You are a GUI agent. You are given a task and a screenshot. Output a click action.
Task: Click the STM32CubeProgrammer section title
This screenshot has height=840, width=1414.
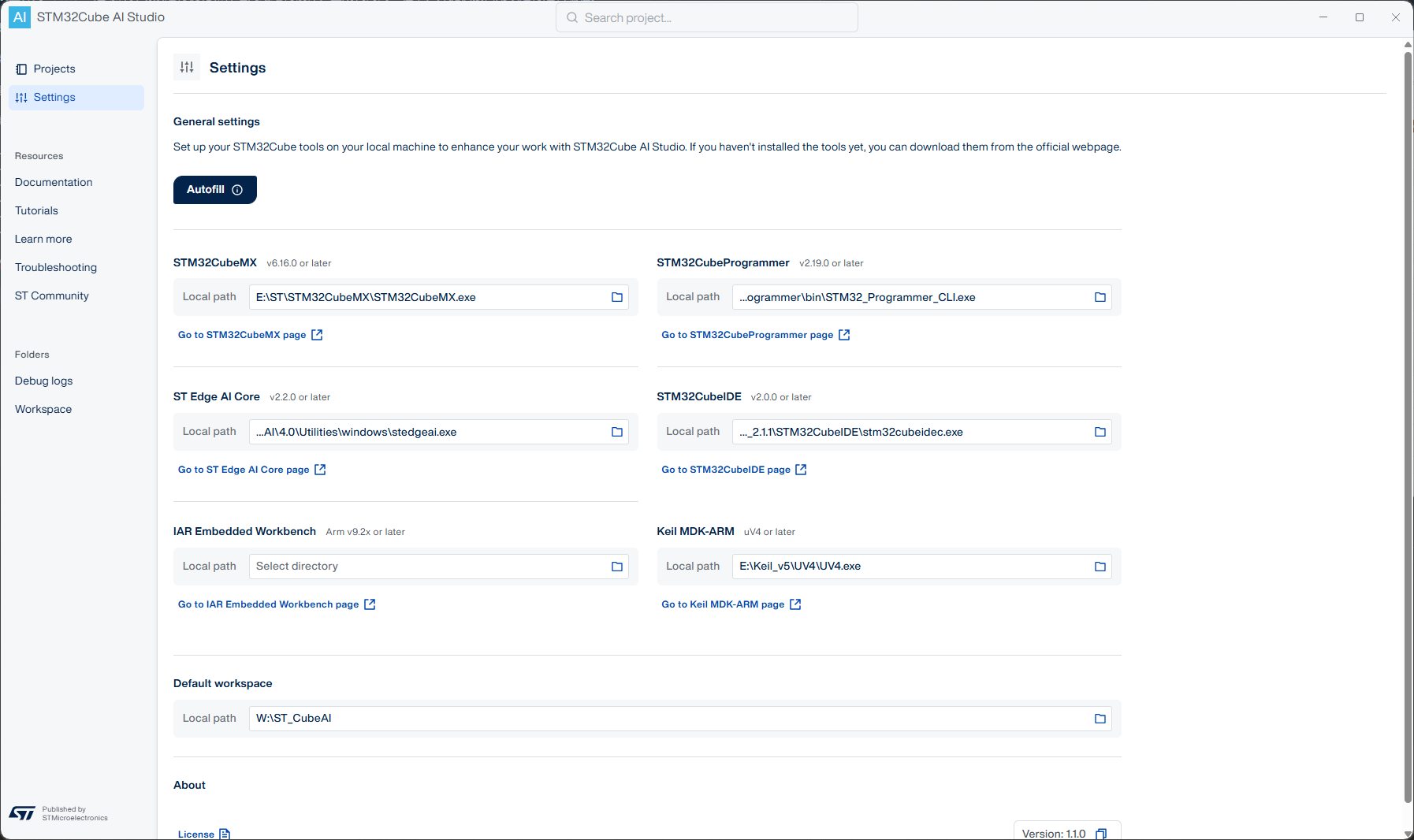[723, 263]
